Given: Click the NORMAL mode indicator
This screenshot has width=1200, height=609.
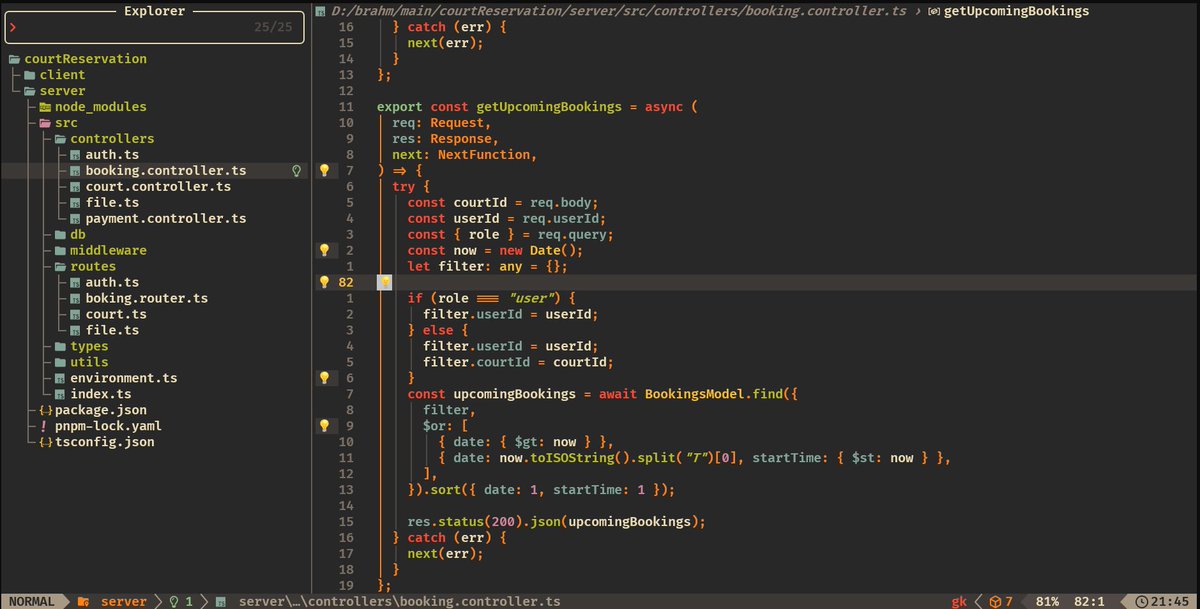Looking at the screenshot, I should click(x=33, y=602).
